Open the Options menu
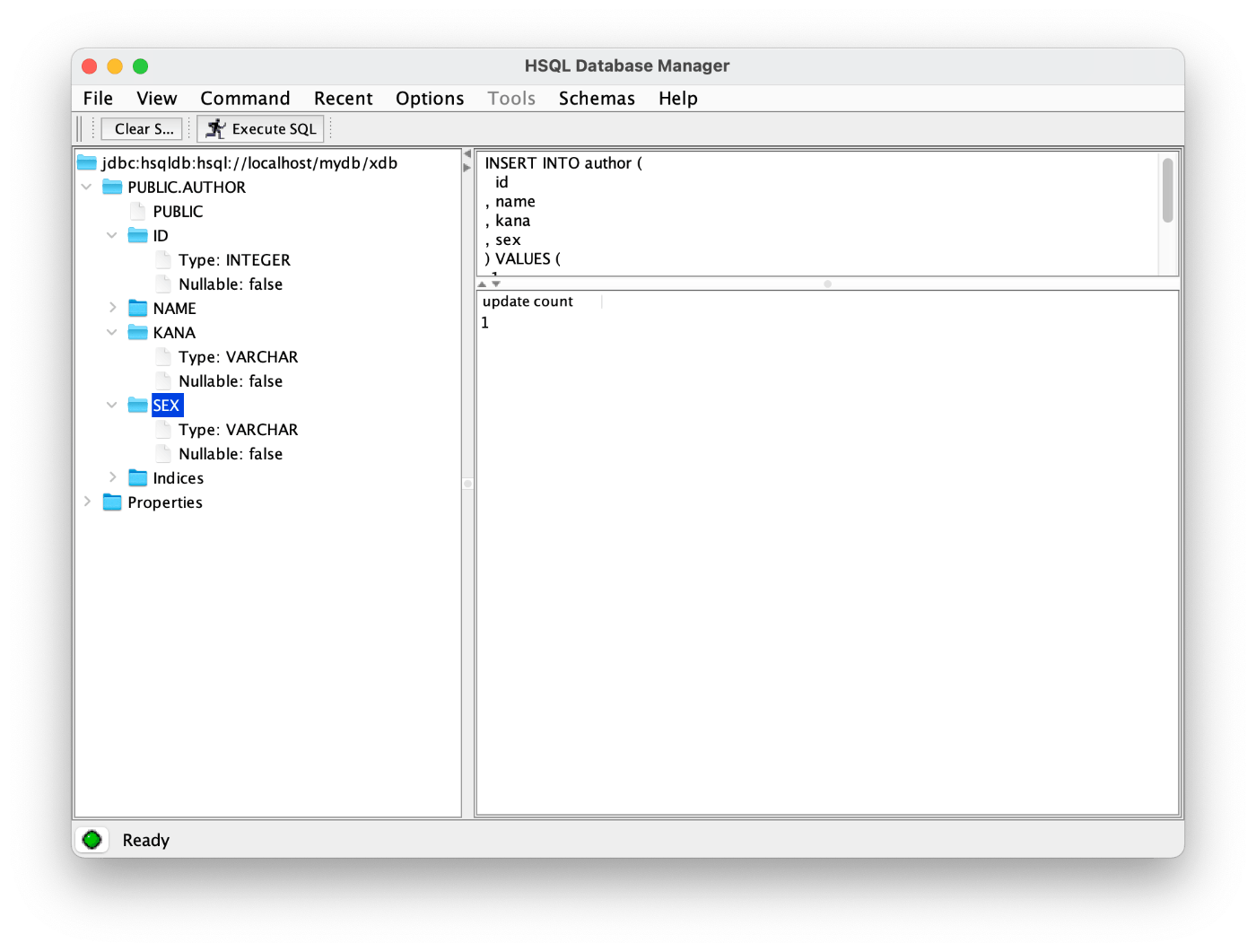The width and height of the screenshot is (1256, 952). [430, 99]
